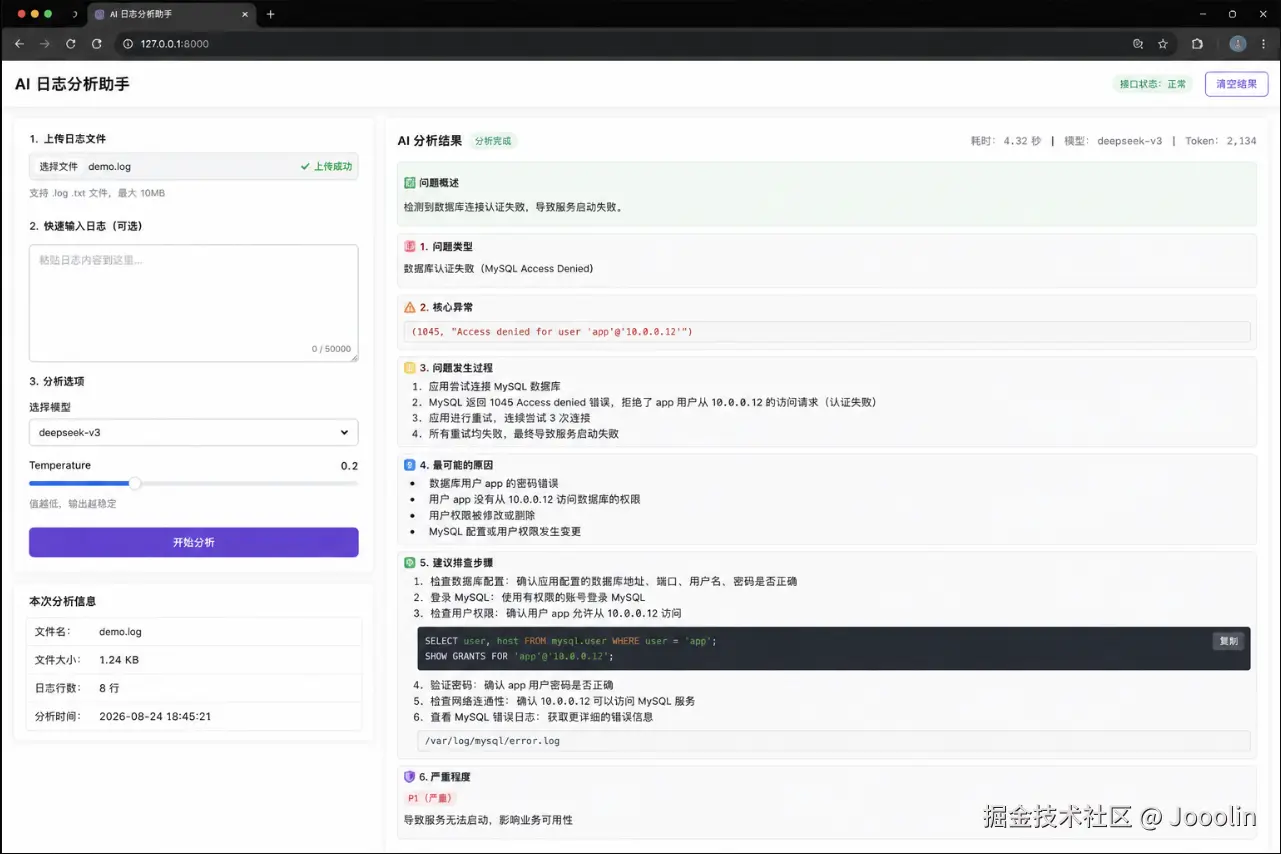
Task: Click the 文件大小 value 1.24 KB
Action: pyautogui.click(x=119, y=660)
